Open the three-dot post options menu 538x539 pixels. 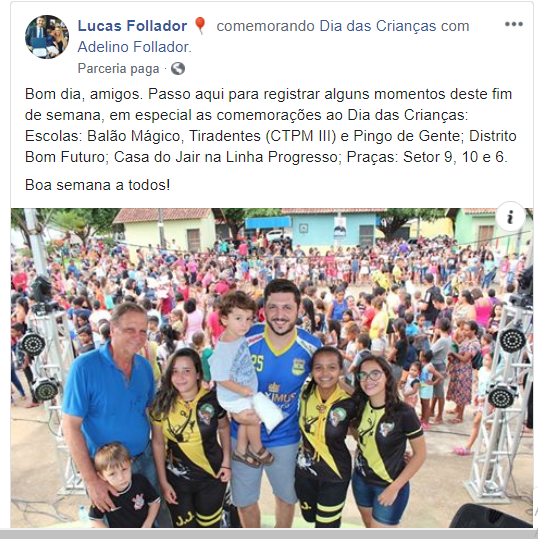514,24
